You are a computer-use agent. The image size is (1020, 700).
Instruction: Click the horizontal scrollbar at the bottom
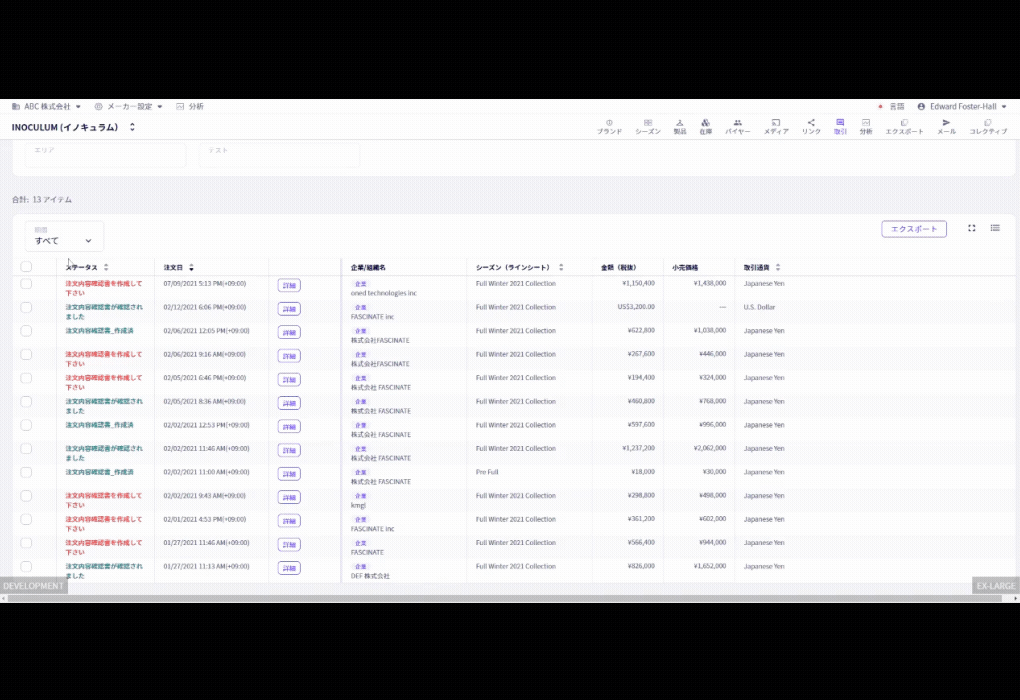point(504,598)
